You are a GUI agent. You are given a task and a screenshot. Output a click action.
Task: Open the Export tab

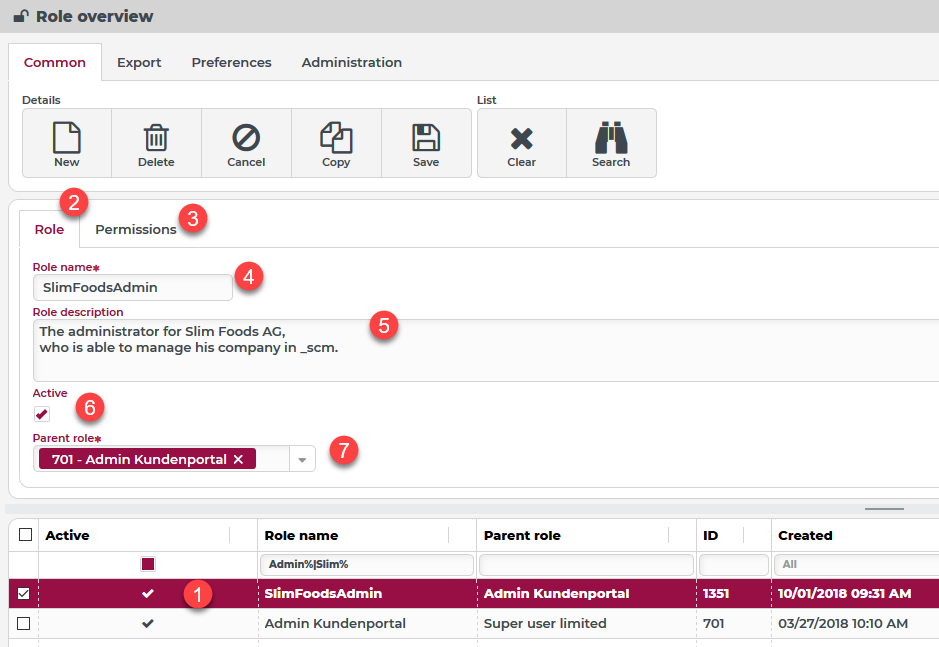click(x=139, y=62)
